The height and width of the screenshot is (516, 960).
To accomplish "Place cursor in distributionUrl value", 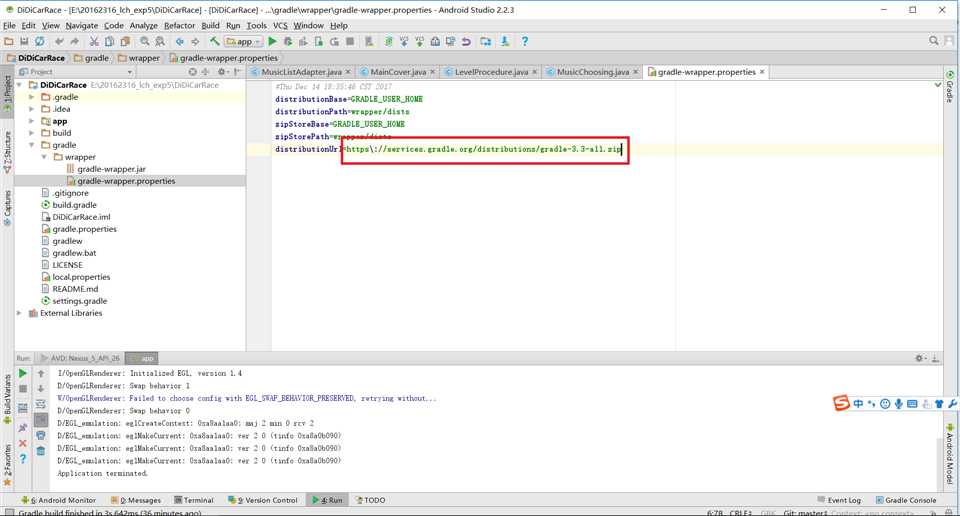I will click(x=484, y=149).
